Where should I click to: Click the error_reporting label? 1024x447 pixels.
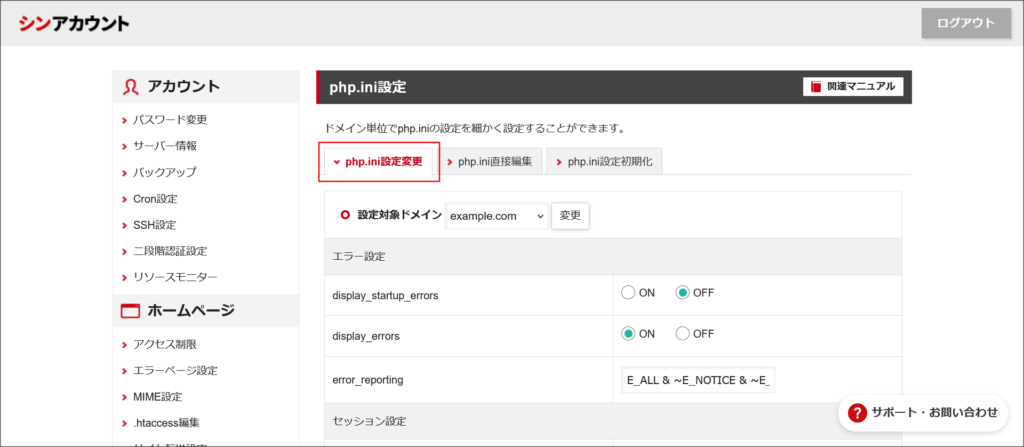pyautogui.click(x=368, y=379)
